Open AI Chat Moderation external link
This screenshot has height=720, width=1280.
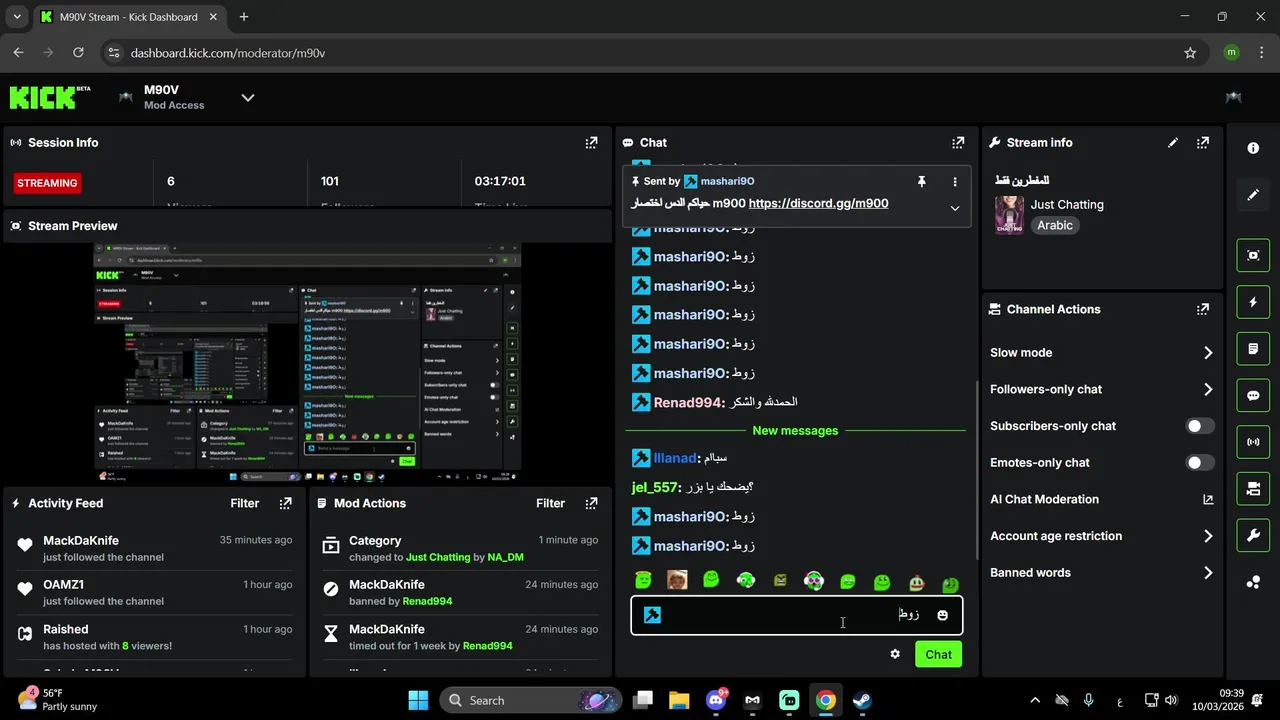tap(1208, 499)
